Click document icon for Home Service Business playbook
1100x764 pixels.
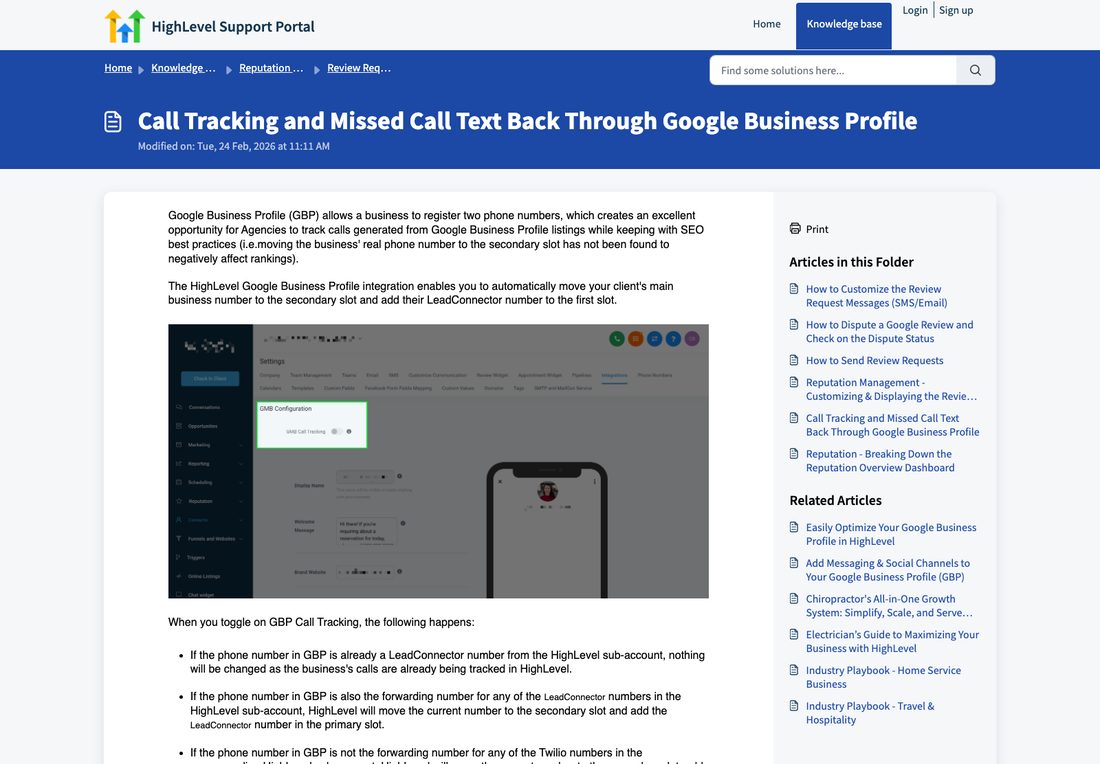(794, 670)
